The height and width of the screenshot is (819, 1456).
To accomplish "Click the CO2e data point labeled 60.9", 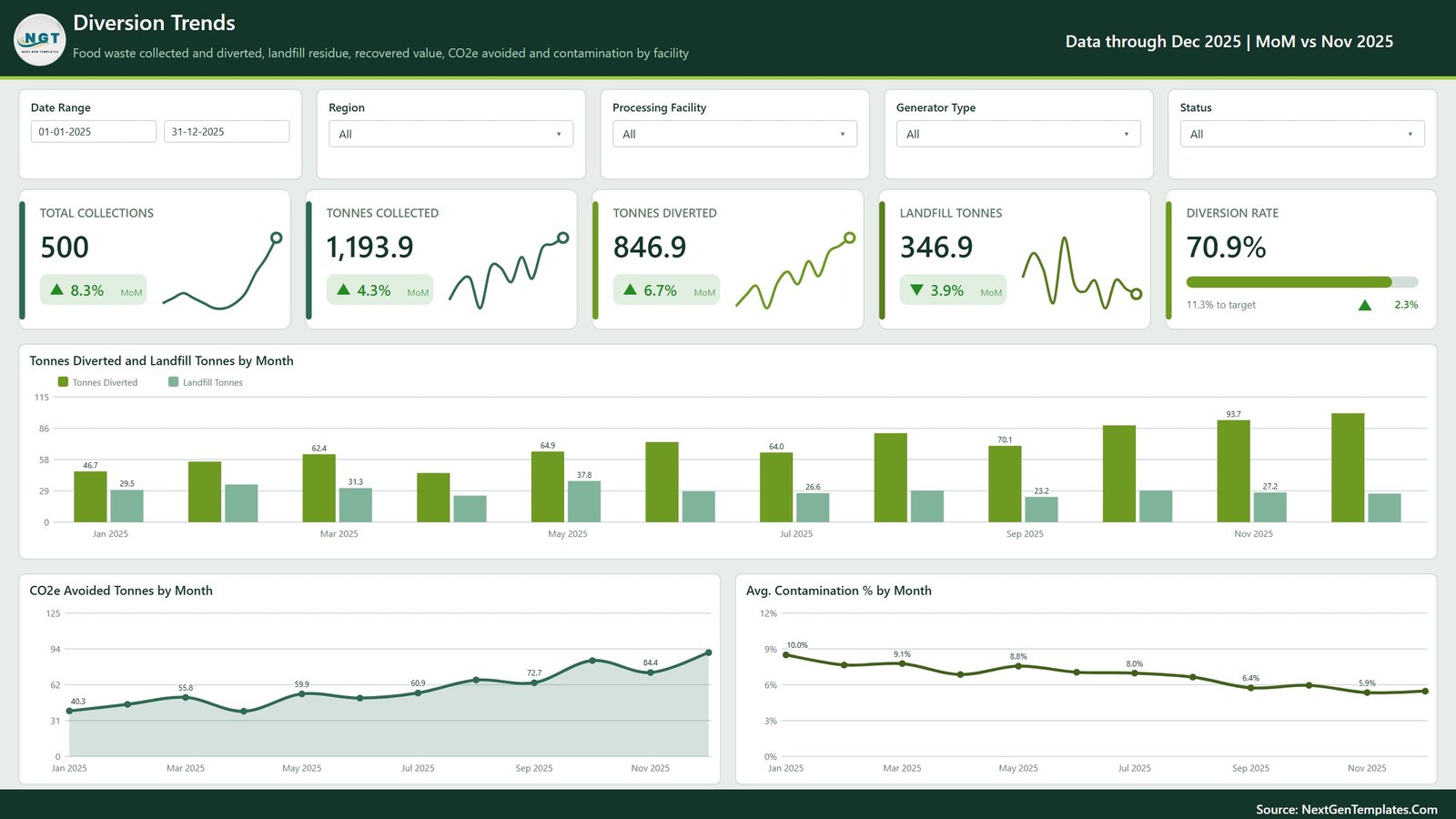I will tap(418, 693).
